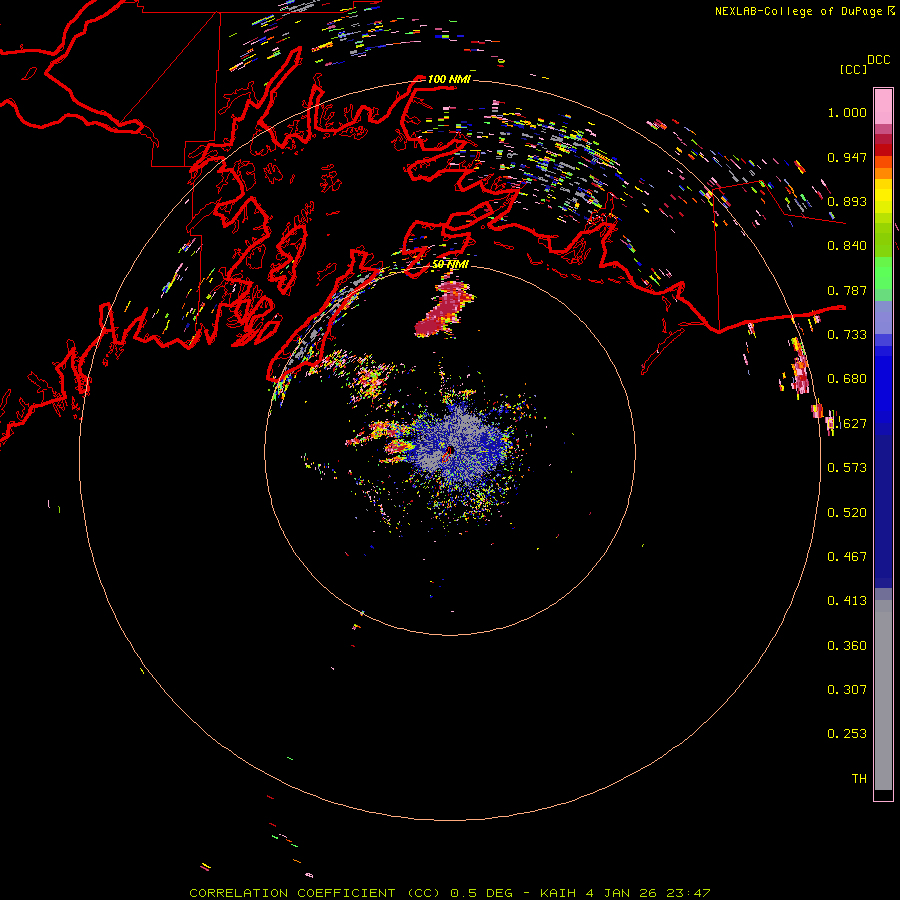900x900 pixels.
Task: Select the 0.253 scale value
Action: [847, 734]
